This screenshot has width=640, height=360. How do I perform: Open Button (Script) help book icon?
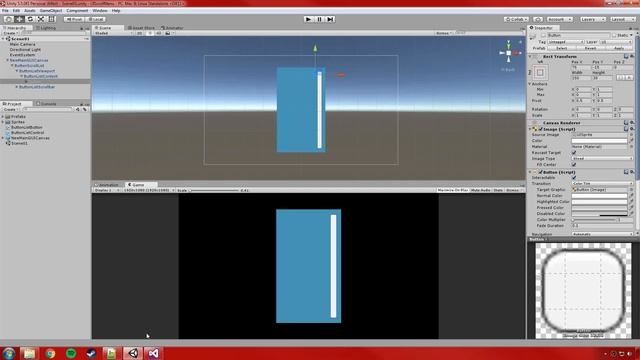coord(626,172)
